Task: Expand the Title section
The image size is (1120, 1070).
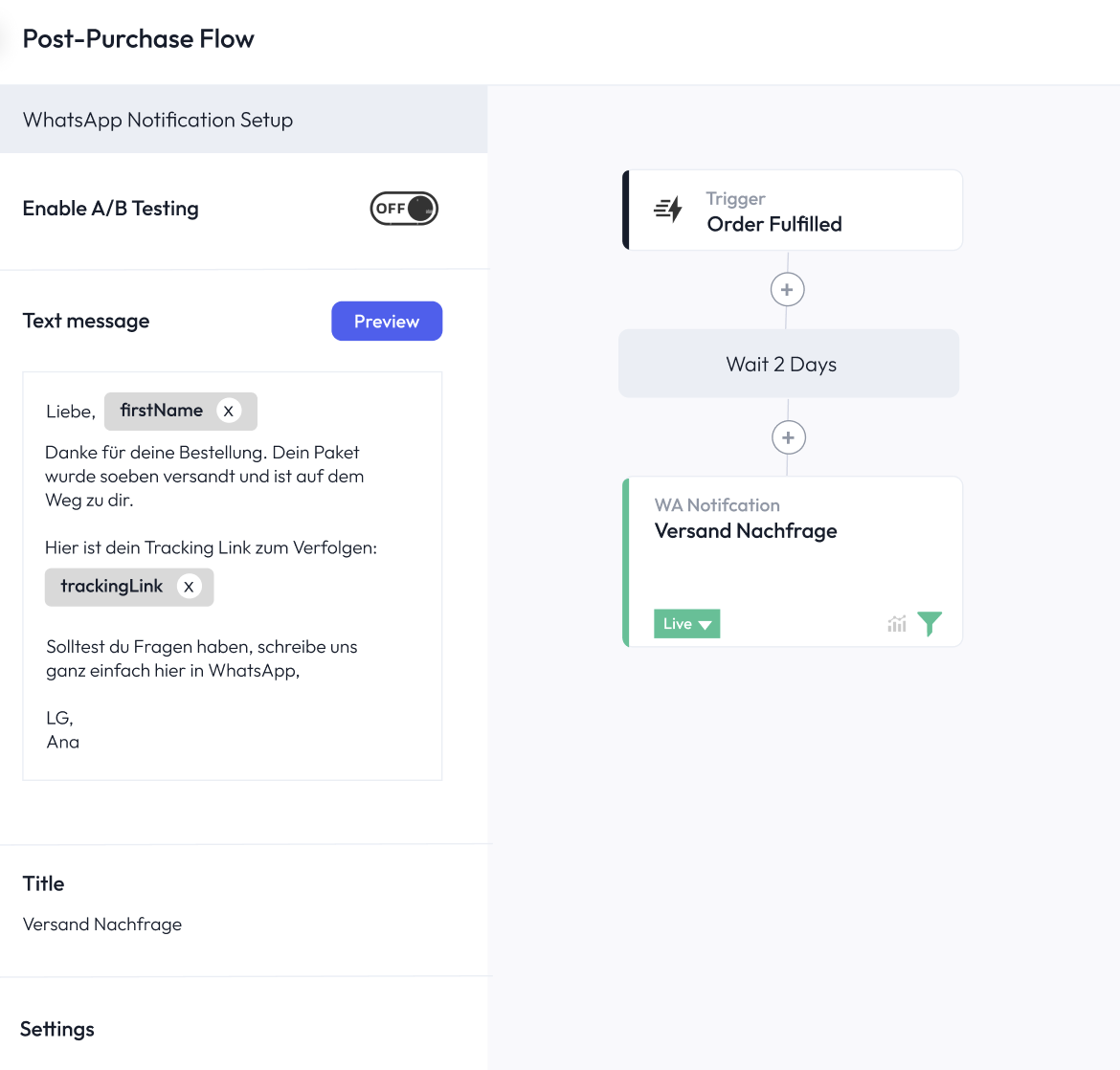Action: click(43, 883)
